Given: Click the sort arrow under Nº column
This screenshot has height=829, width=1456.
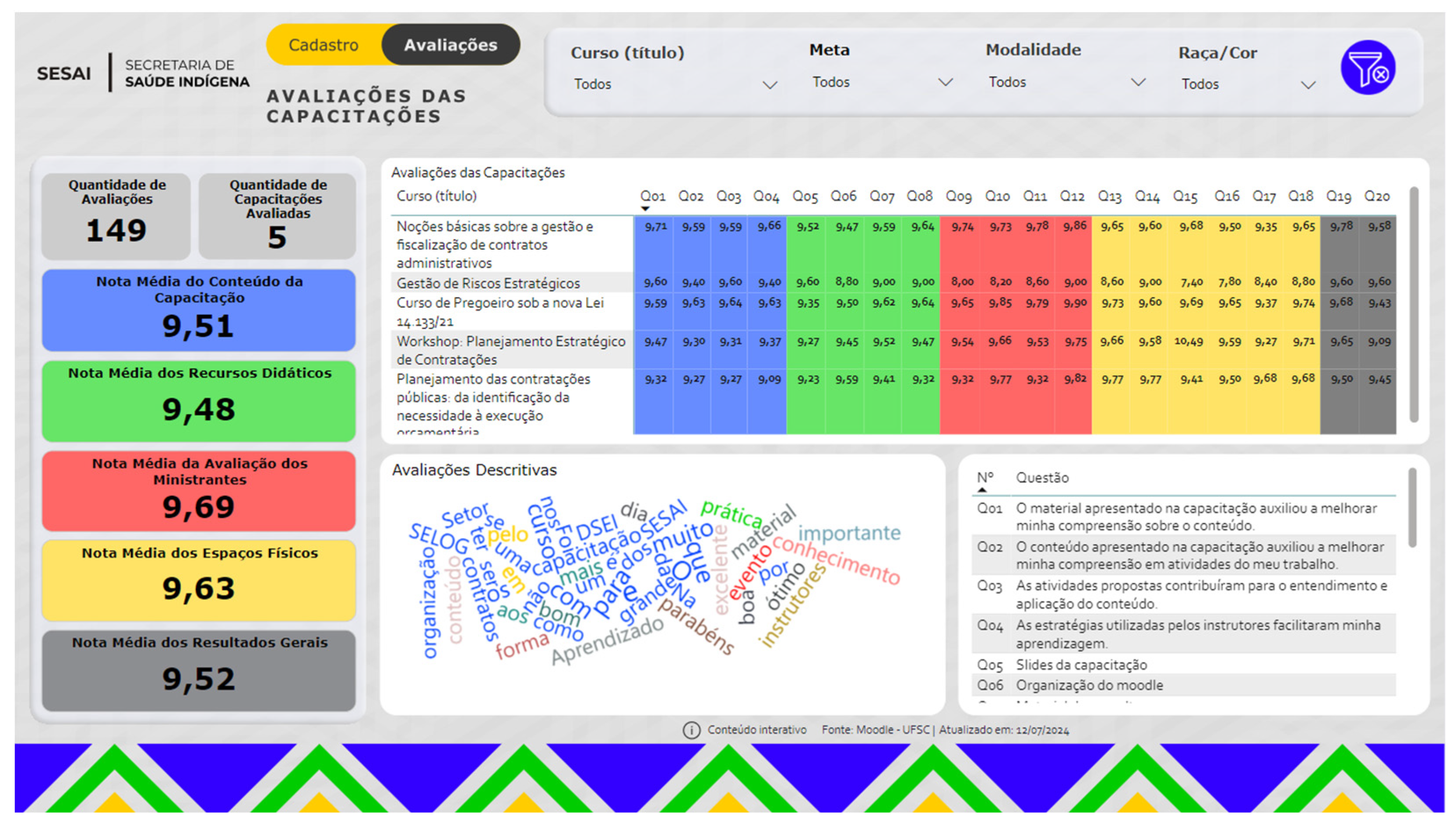Looking at the screenshot, I should click(x=982, y=490).
